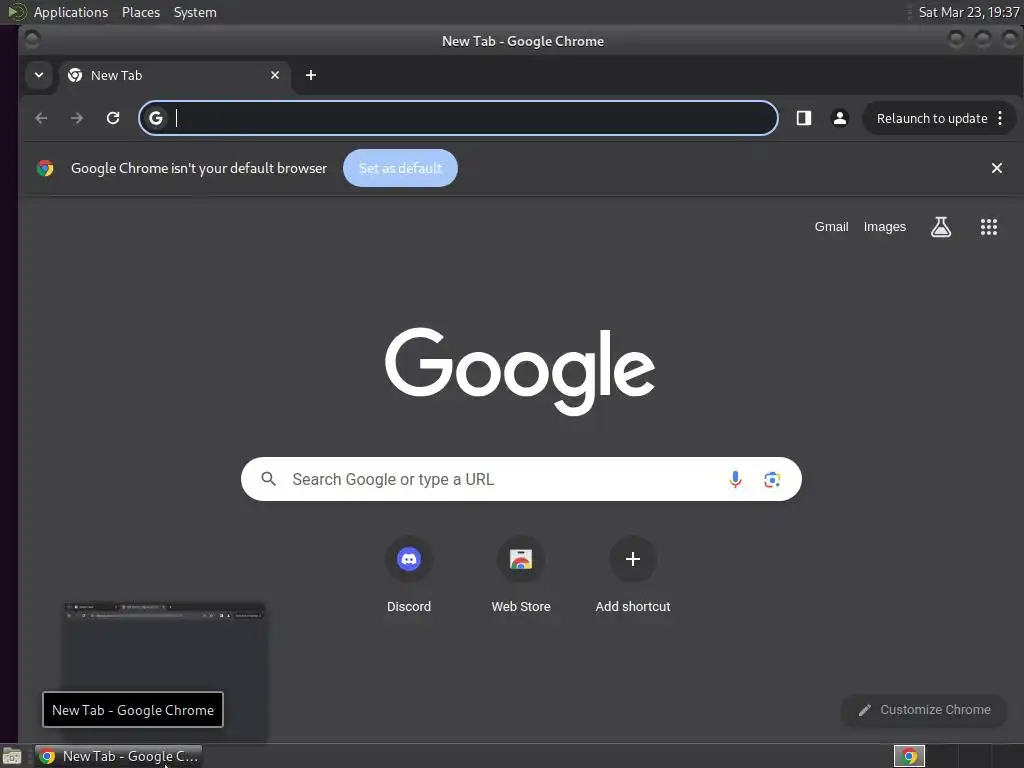The height and width of the screenshot is (768, 1024).
Task: Click the Google logo
Action: (x=520, y=371)
